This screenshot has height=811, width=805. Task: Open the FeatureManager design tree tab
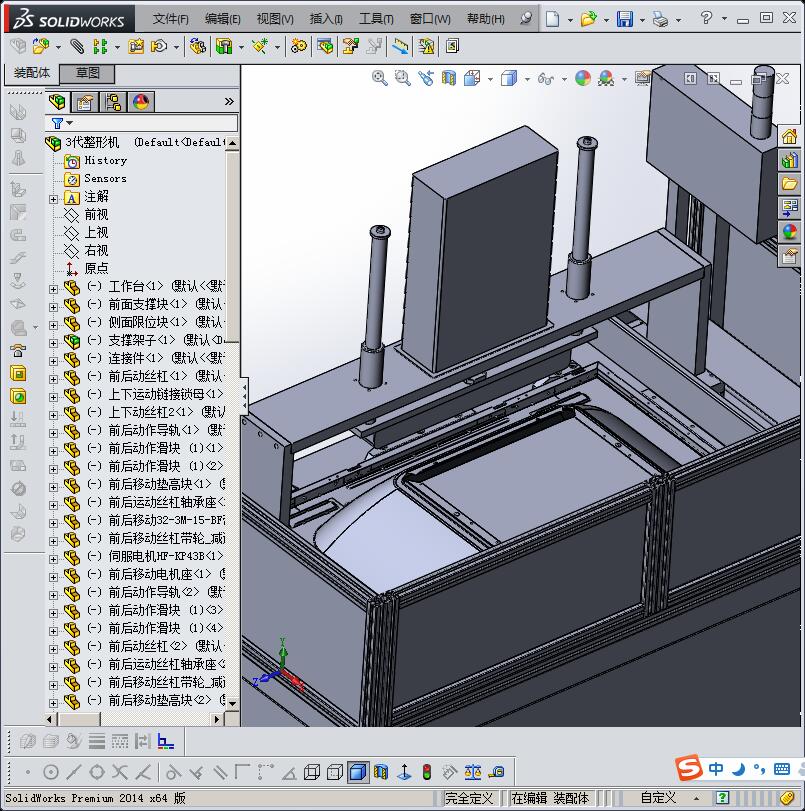58,101
